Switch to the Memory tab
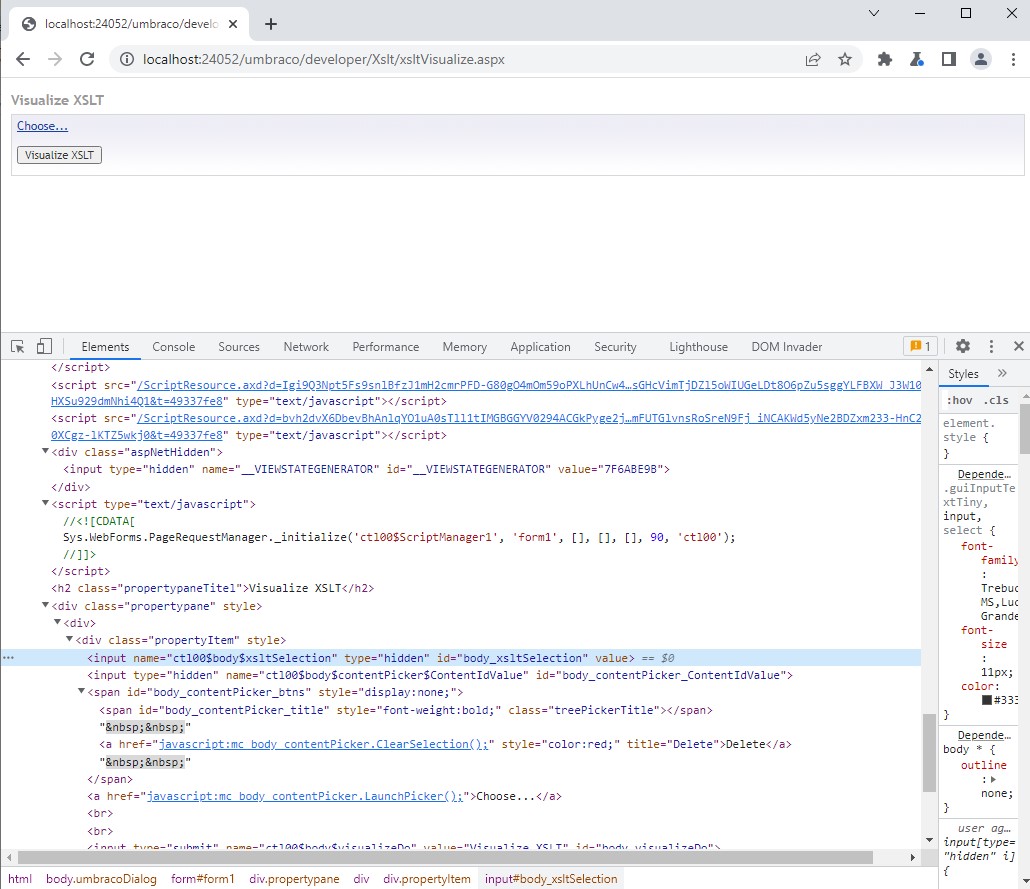The image size is (1030, 889). (464, 347)
